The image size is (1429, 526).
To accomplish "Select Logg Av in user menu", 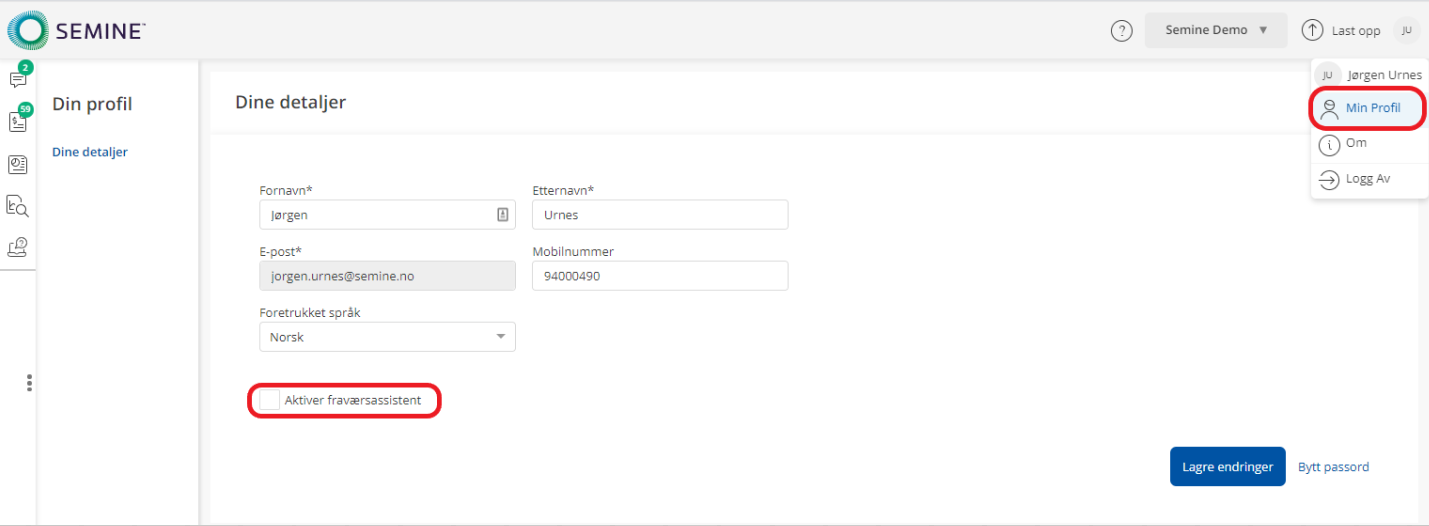I will tap(1366, 179).
